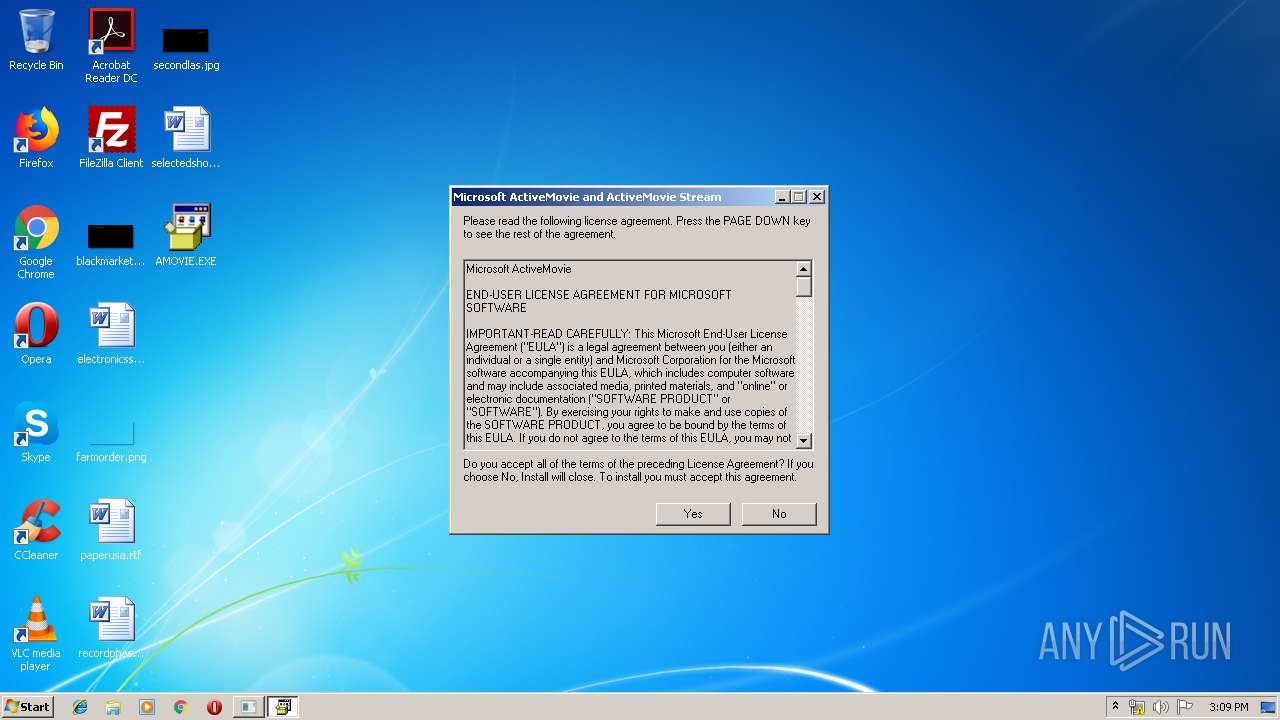This screenshot has width=1280, height=720.
Task: Launch Internet Explorer from the taskbar
Action: [x=80, y=707]
